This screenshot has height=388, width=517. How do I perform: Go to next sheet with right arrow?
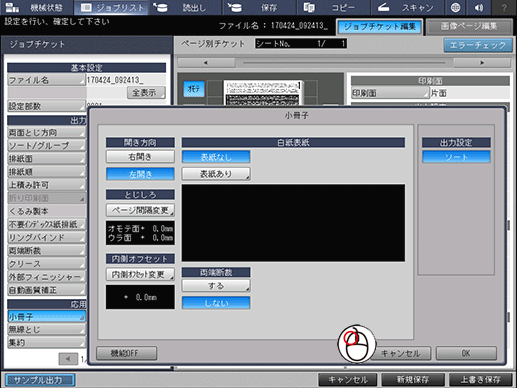coord(482,63)
